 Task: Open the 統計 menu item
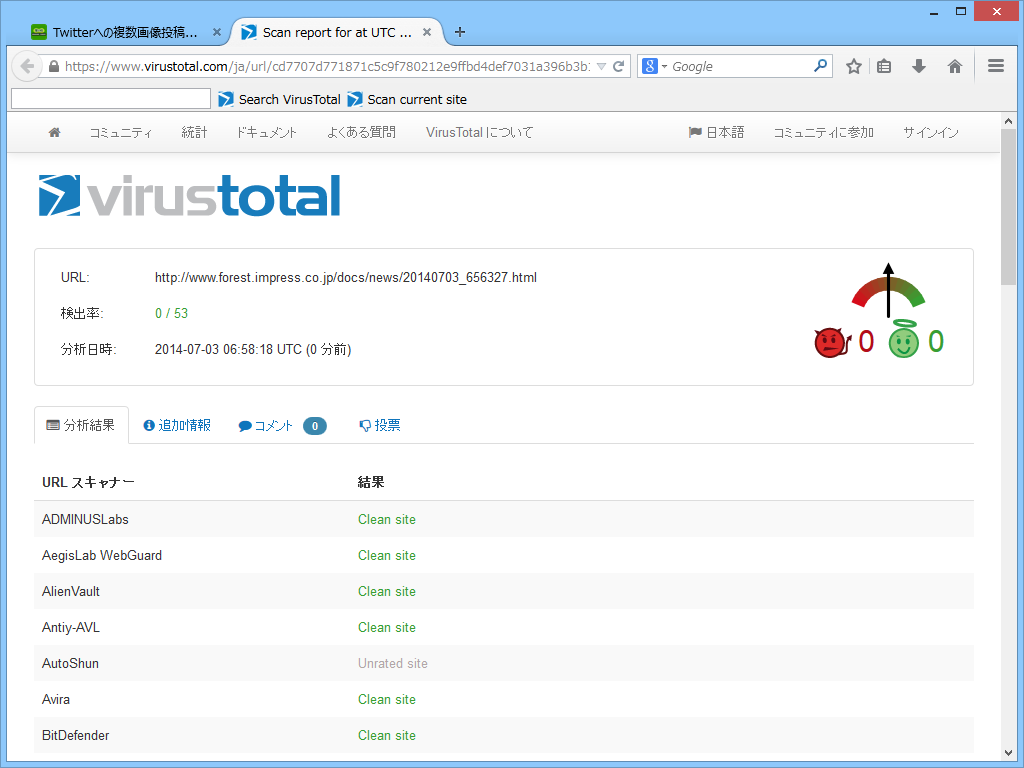(194, 133)
